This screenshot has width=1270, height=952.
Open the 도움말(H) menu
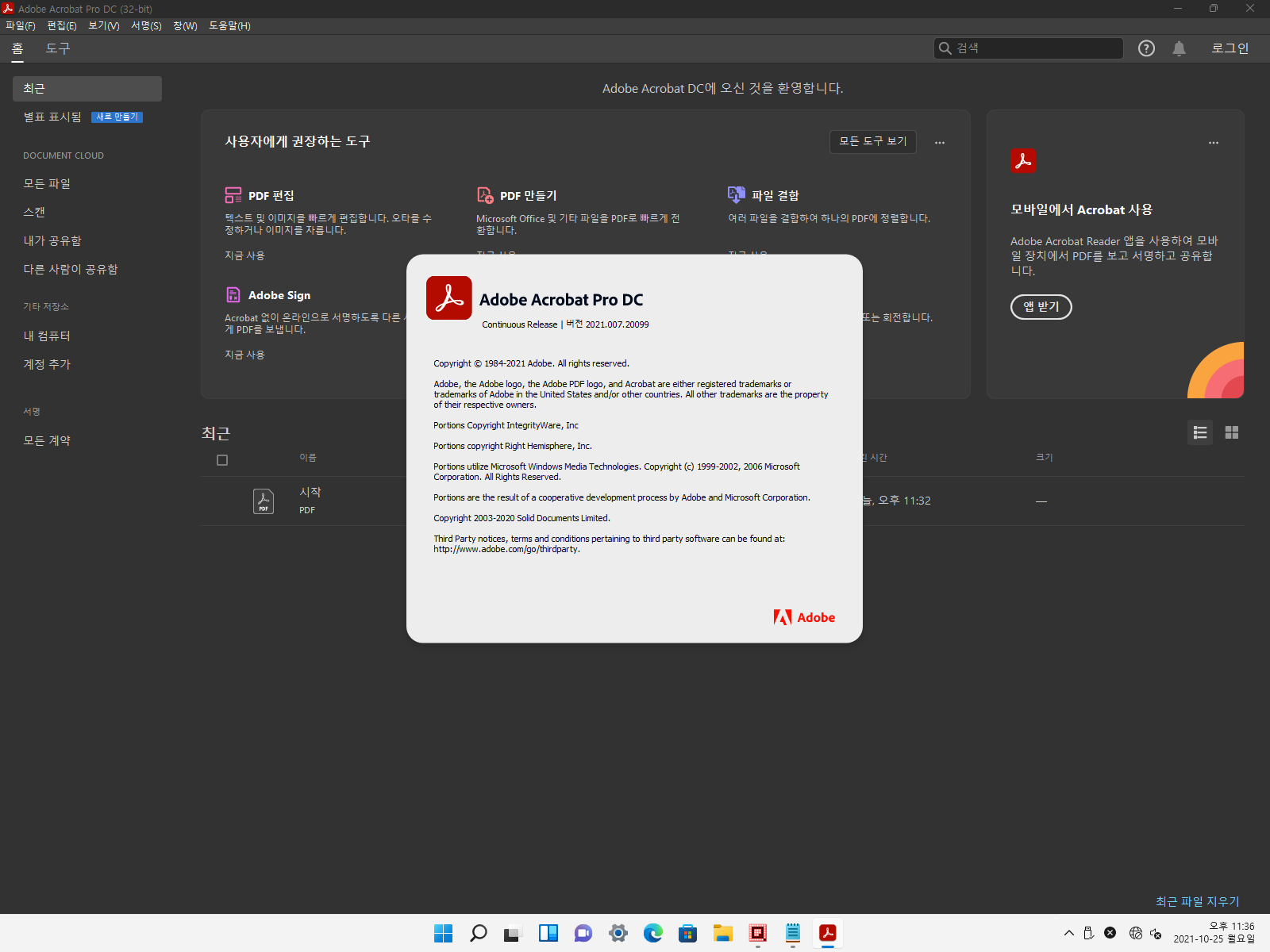229,26
